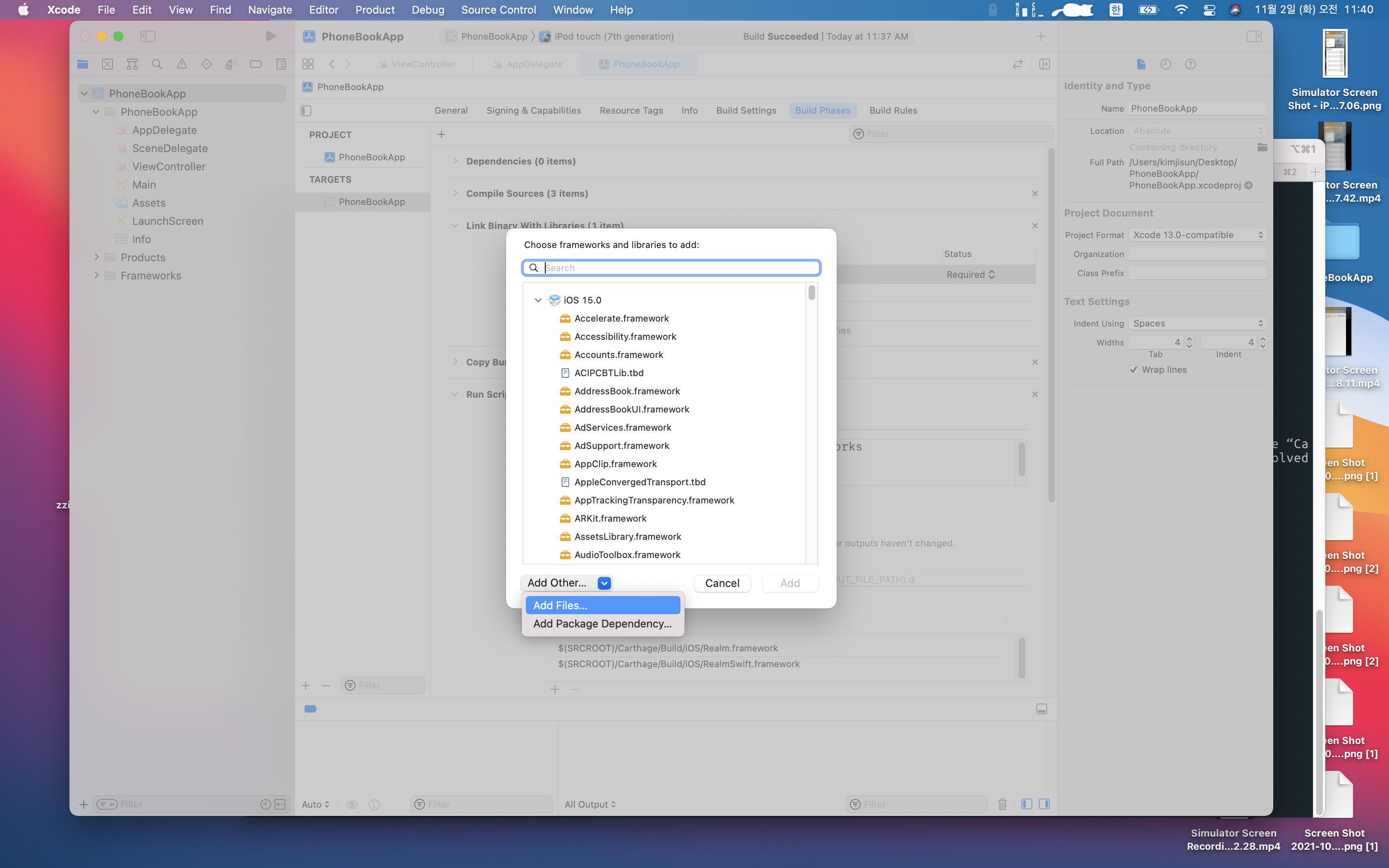1389x868 pixels.
Task: Remove the Compile Sources phase
Action: click(1035, 193)
